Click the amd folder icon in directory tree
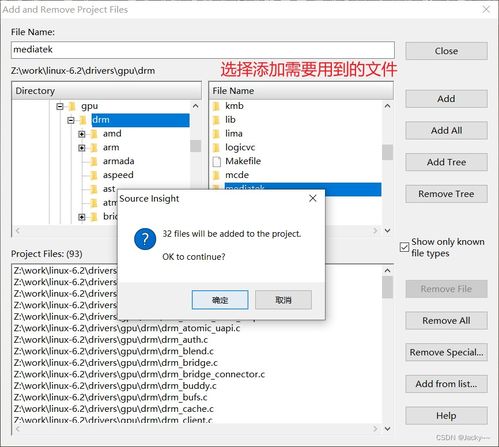 tap(94, 134)
